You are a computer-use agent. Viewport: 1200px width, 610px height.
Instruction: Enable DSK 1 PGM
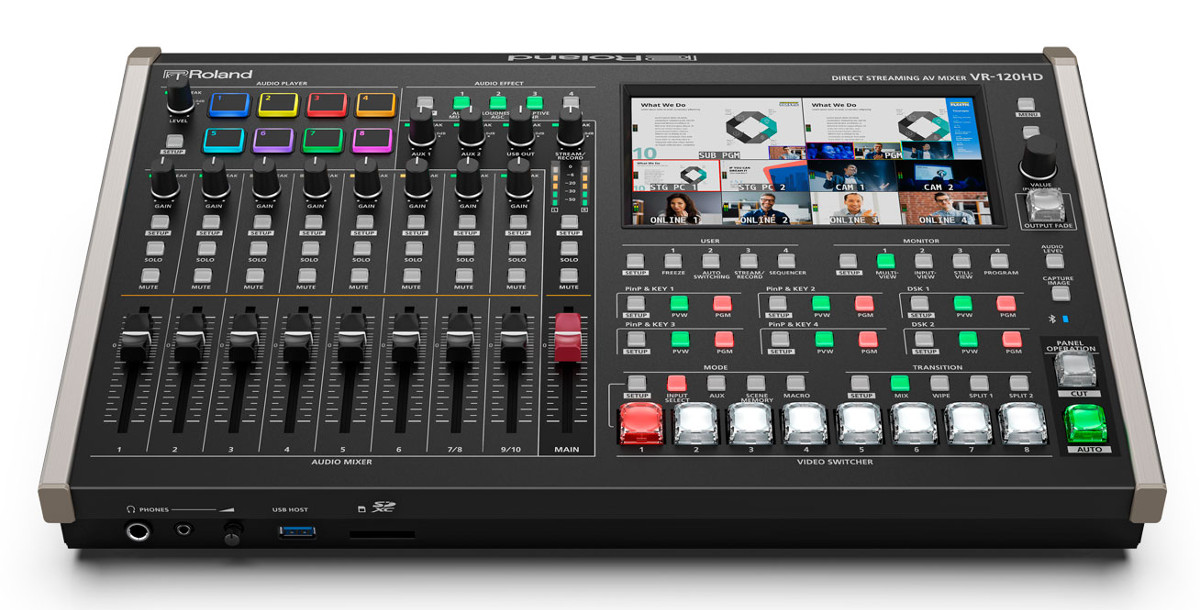1006,303
